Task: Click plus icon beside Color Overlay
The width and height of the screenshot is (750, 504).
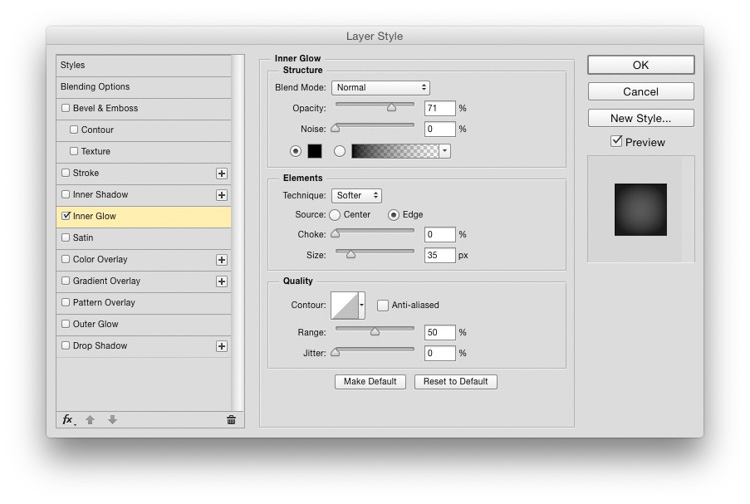Action: click(x=222, y=260)
